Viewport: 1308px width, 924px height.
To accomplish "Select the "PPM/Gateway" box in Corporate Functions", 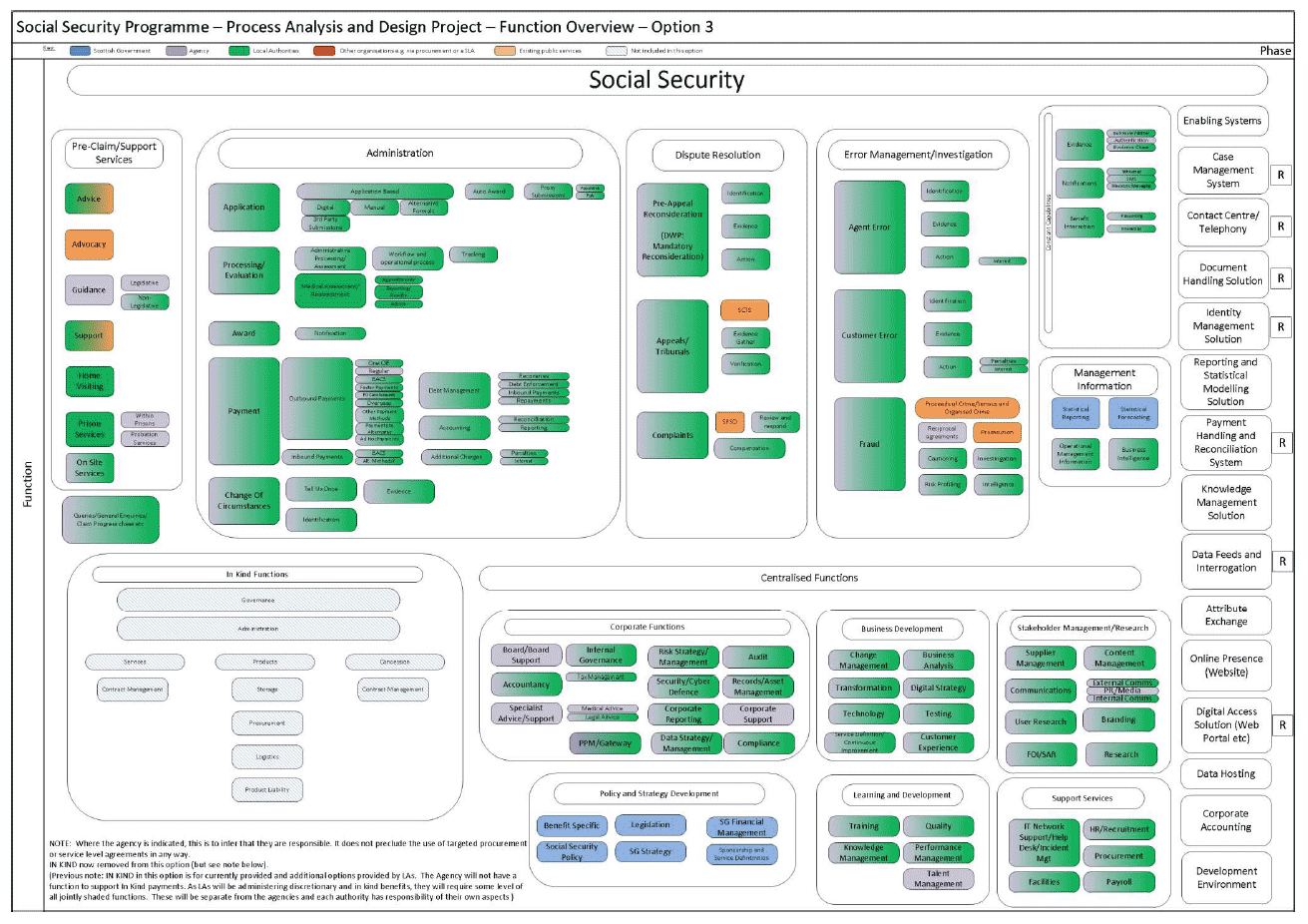I will click(x=605, y=743).
